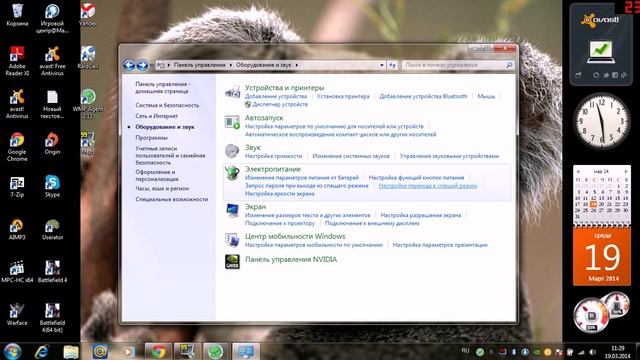The height and width of the screenshot is (360, 640).
Task: Click the Добавление устройства link
Action: click(x=276, y=96)
